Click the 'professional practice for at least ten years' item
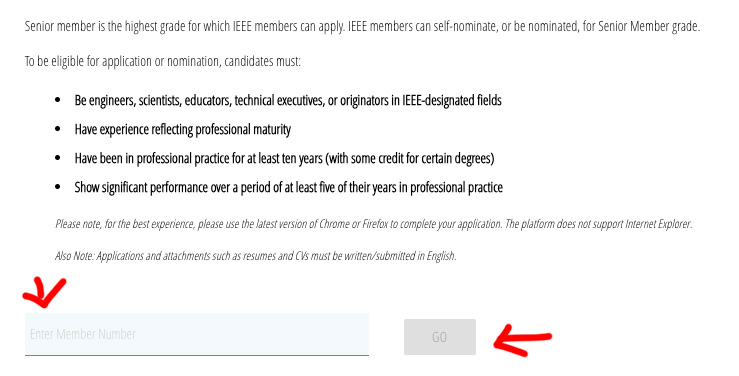The width and height of the screenshot is (739, 376). click(285, 158)
